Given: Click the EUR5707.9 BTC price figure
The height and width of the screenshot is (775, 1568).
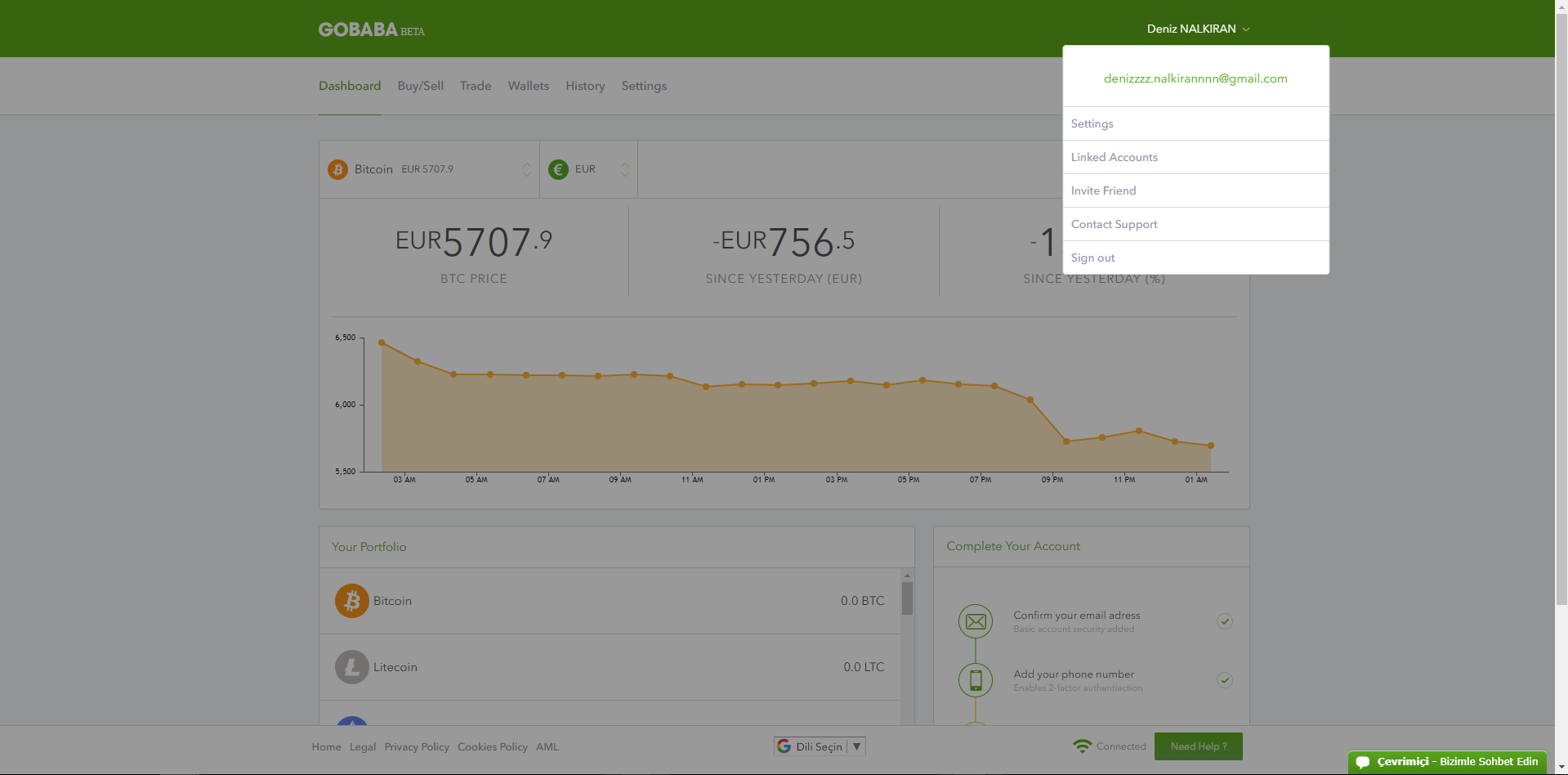Looking at the screenshot, I should tap(474, 242).
